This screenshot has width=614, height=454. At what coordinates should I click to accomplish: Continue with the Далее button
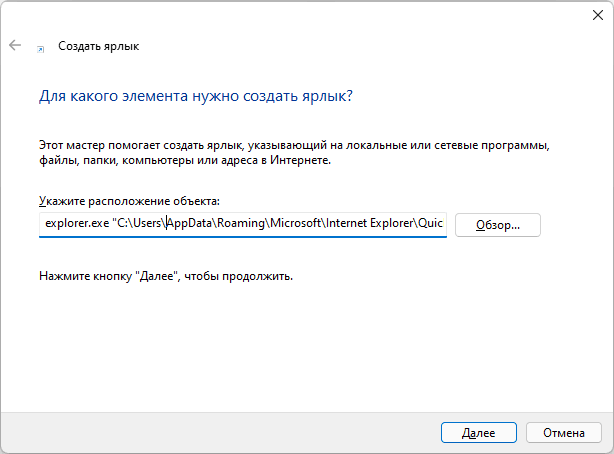479,432
